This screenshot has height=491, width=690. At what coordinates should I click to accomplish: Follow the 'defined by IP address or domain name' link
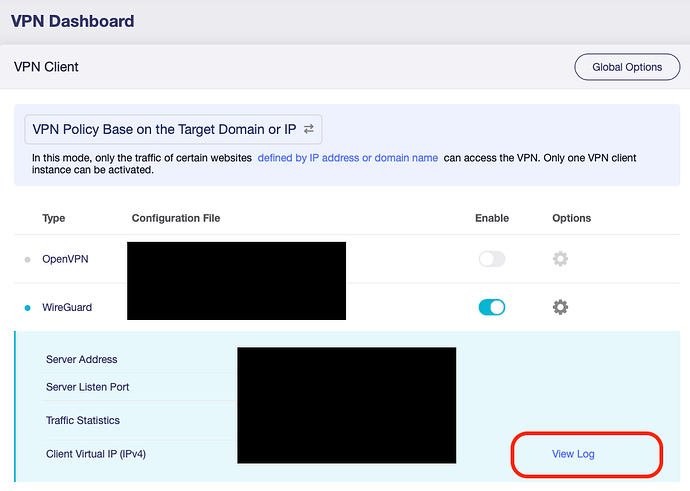point(348,158)
